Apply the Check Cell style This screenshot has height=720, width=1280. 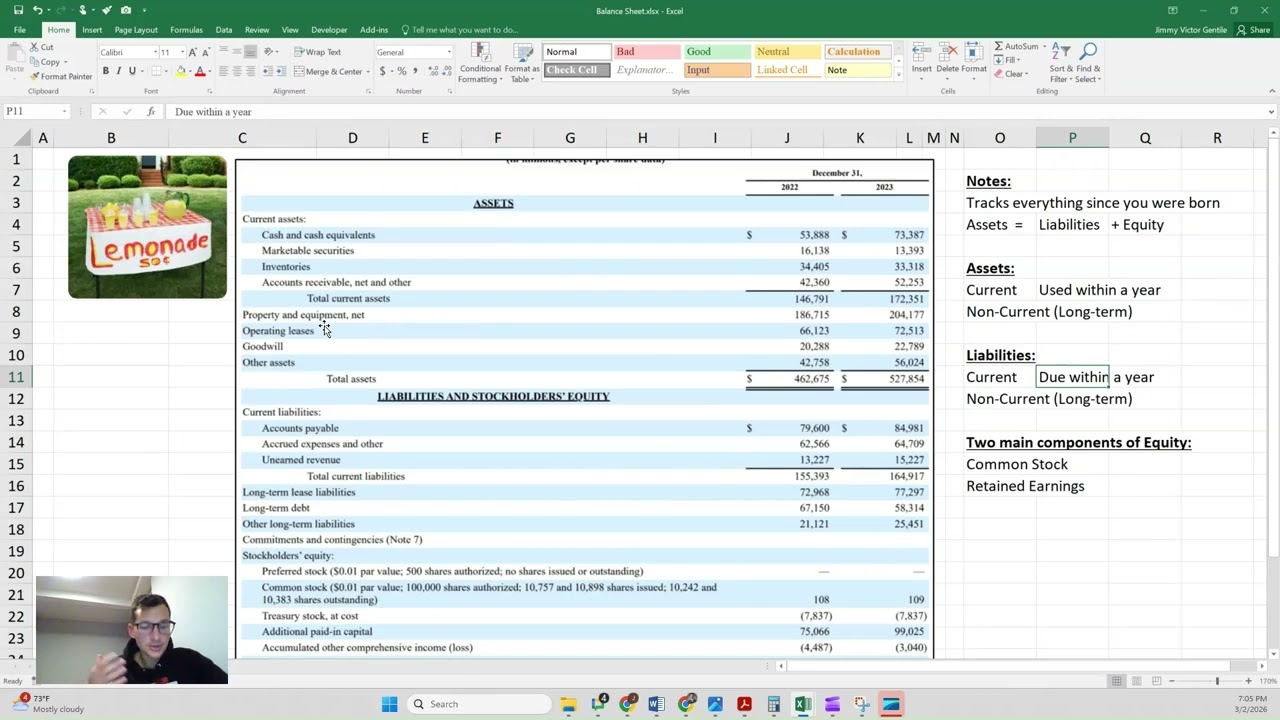pyautogui.click(x=577, y=70)
